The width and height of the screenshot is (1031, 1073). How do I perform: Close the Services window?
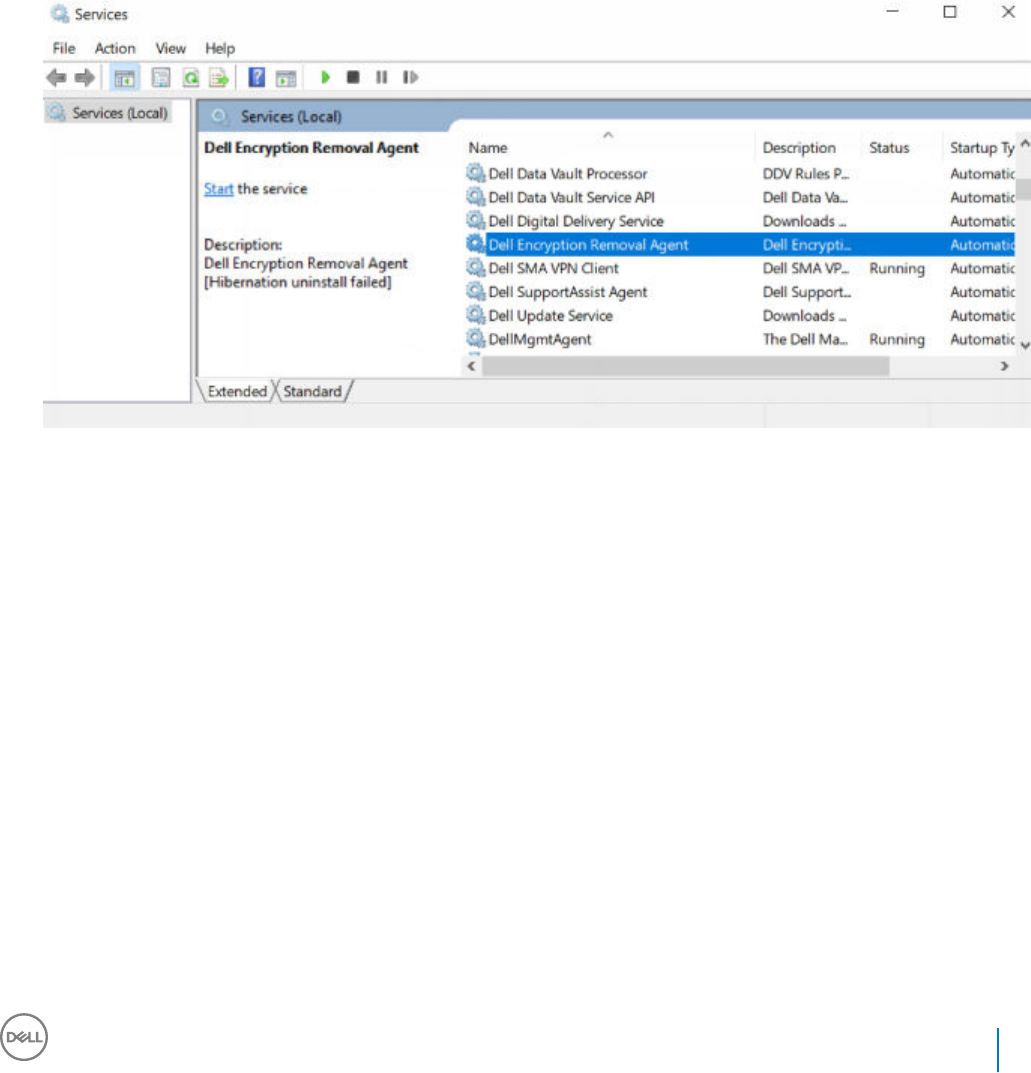pos(1008,12)
